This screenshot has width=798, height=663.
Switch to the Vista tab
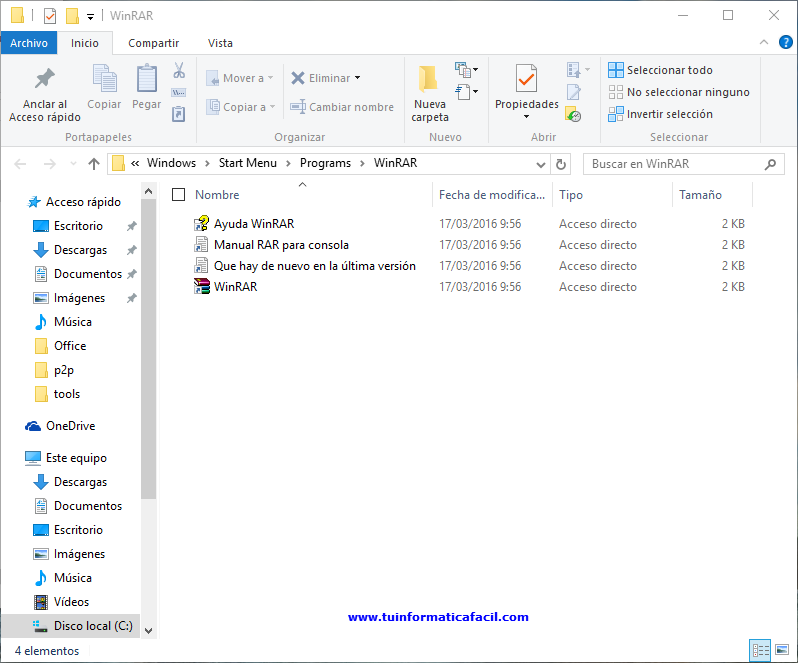220,43
